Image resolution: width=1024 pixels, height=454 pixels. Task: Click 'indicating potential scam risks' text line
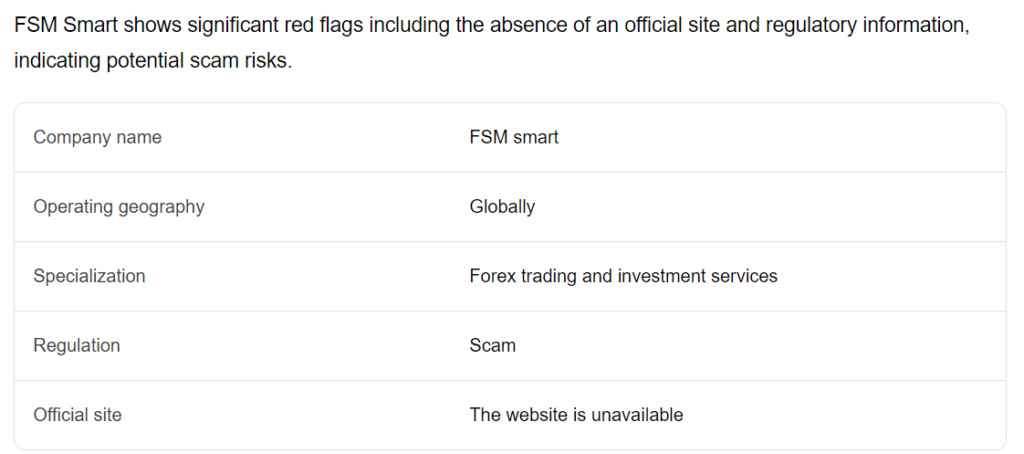pyautogui.click(x=153, y=61)
